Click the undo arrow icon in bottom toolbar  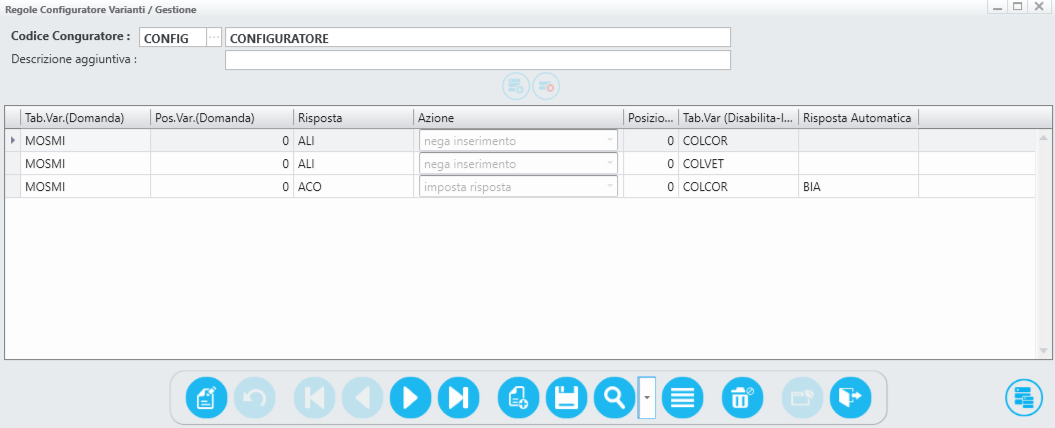tap(254, 398)
